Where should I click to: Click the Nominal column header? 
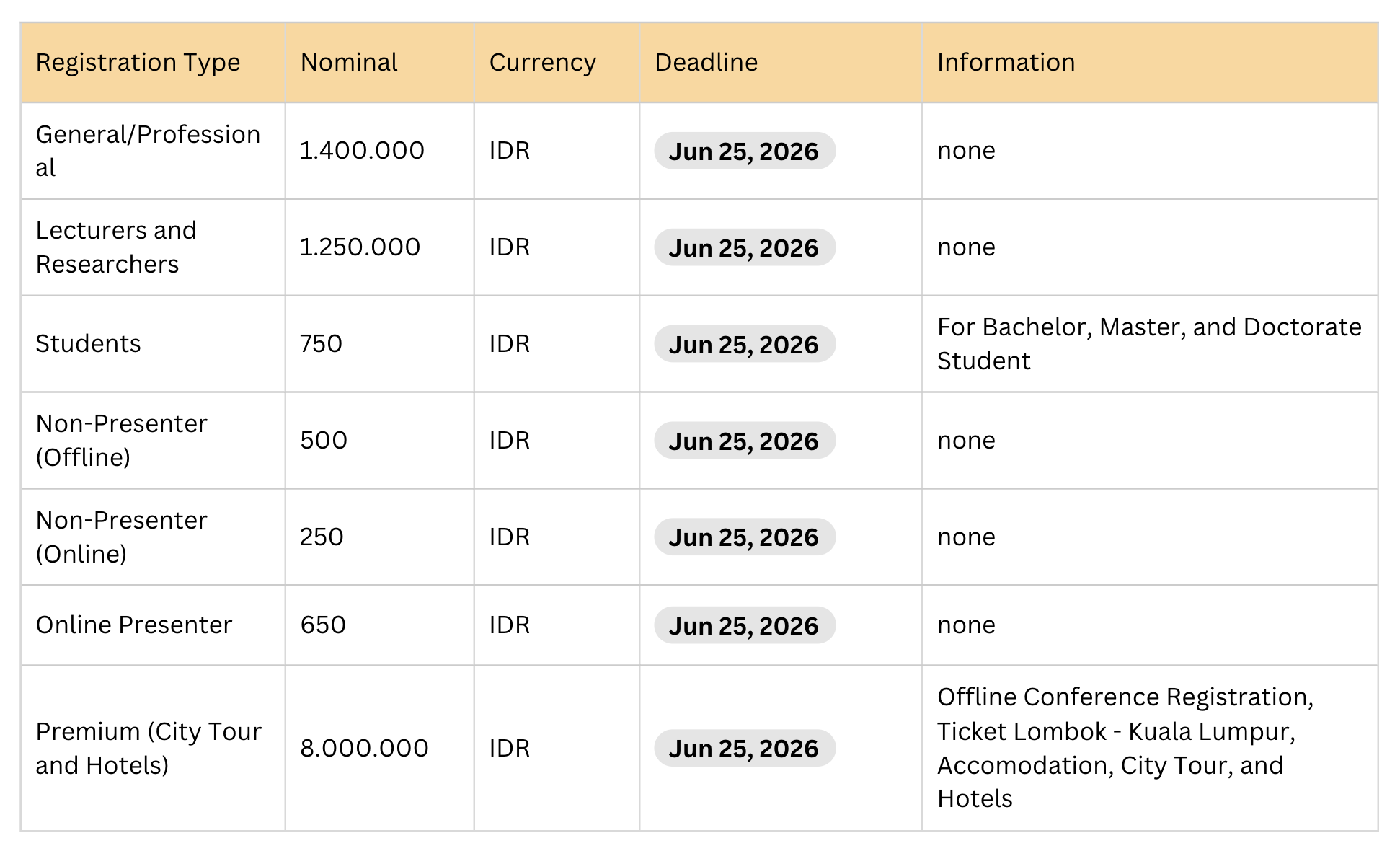tap(349, 63)
